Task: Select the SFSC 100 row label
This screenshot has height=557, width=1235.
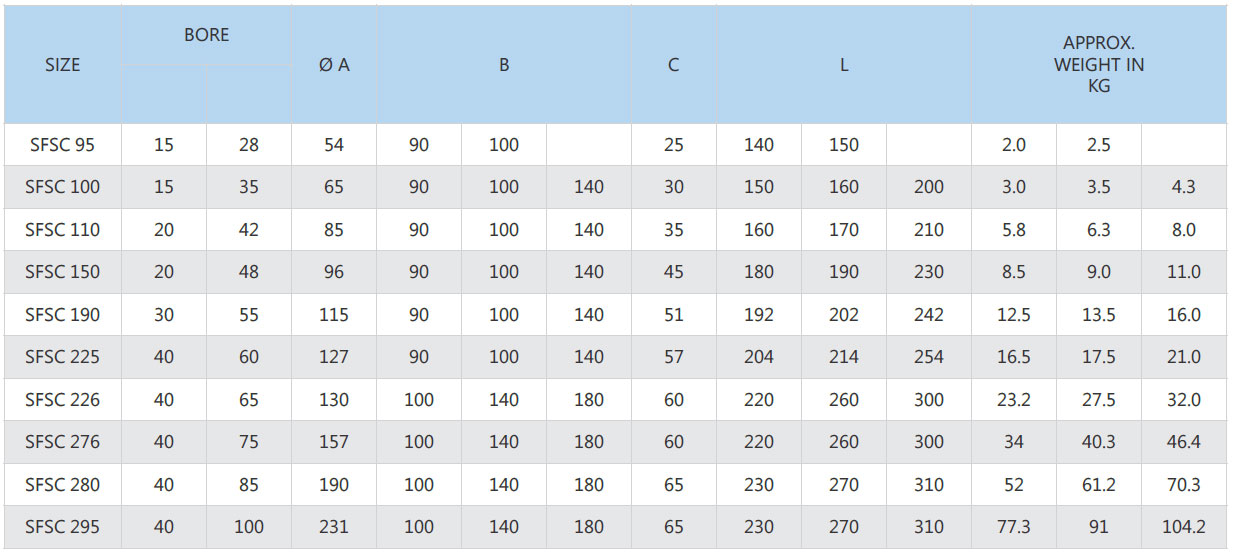Action: [63, 187]
